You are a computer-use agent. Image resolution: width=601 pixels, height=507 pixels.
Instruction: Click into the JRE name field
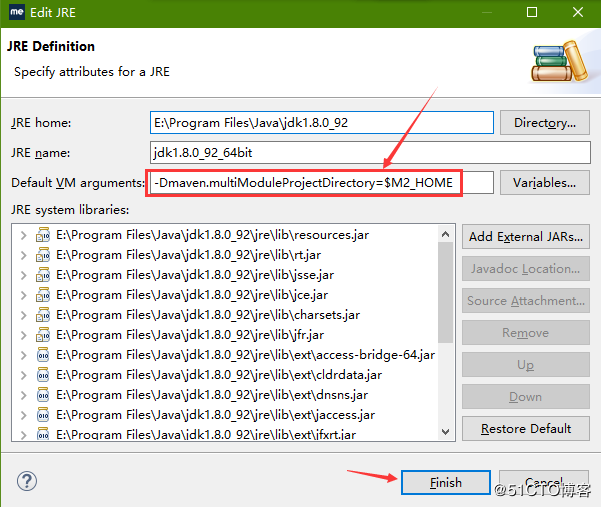point(370,153)
